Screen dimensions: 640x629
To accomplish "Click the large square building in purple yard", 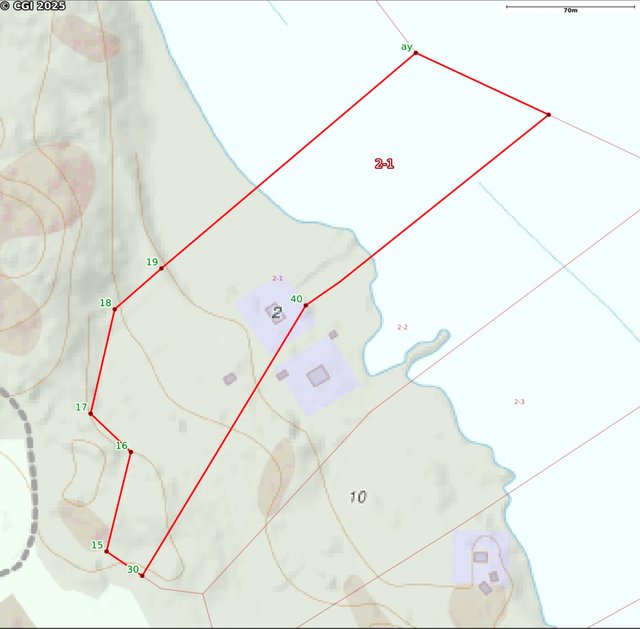I will click(318, 376).
